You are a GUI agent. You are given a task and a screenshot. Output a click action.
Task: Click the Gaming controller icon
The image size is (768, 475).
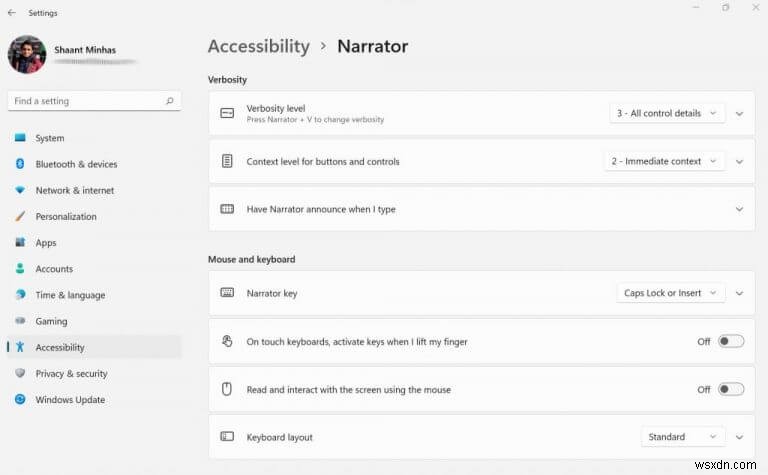[20, 321]
